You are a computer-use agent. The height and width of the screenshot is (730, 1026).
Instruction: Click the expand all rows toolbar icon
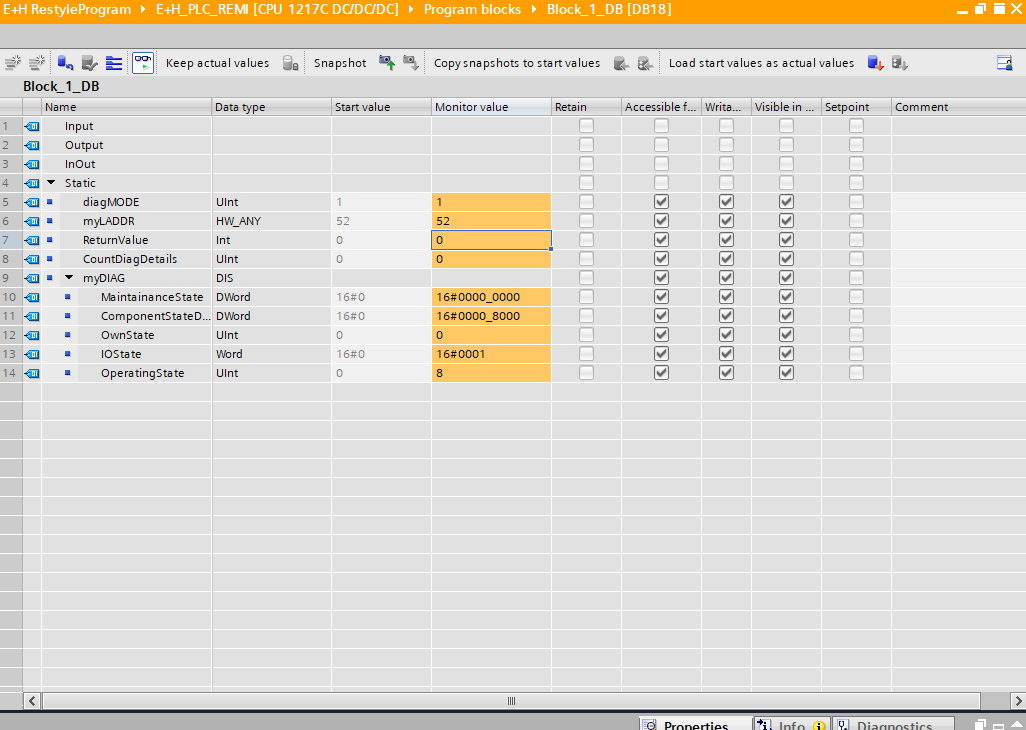pyautogui.click(x=114, y=63)
